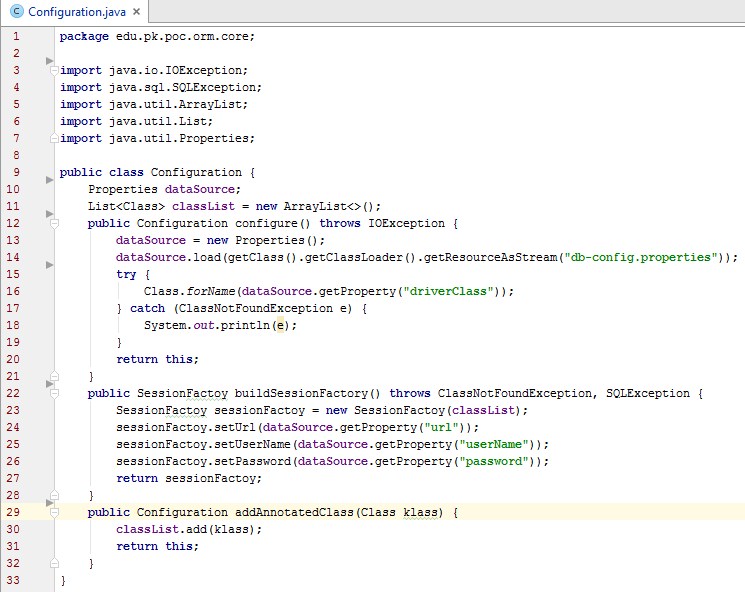This screenshot has width=745, height=592.
Task: Click fold end marker at line 21
Action: click(x=54, y=376)
